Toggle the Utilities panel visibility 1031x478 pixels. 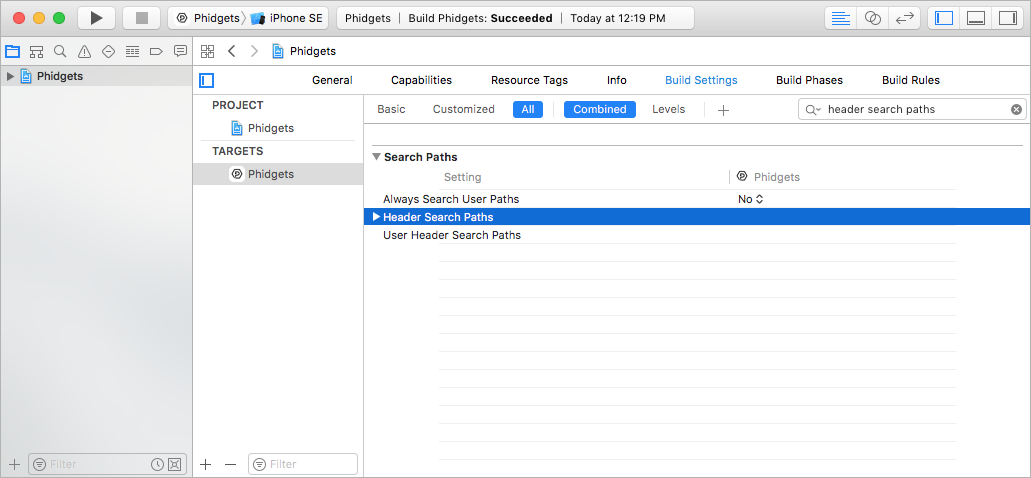coord(1007,18)
